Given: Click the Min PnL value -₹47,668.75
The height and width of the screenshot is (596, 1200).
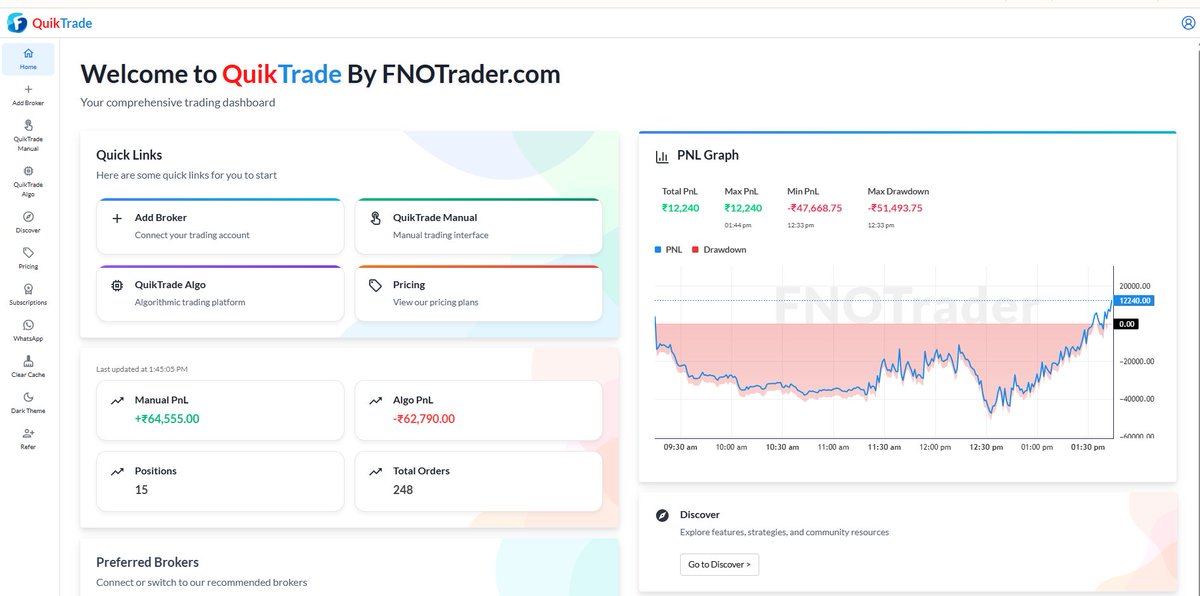Looking at the screenshot, I should tap(814, 208).
